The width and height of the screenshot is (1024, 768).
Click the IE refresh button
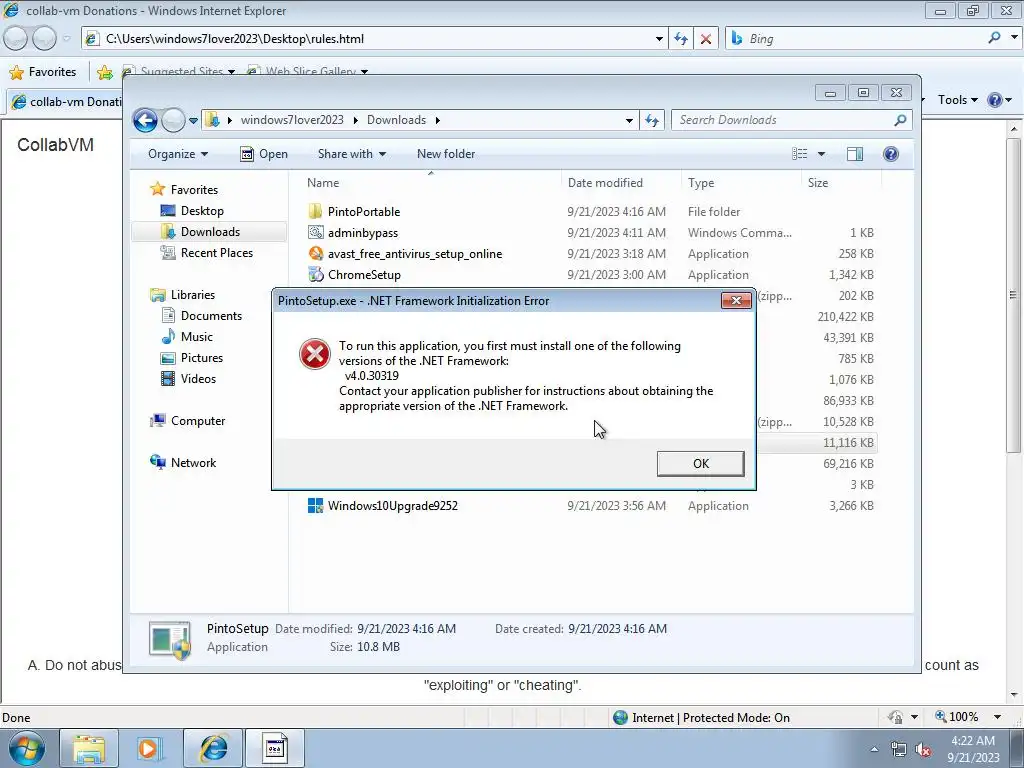pos(680,39)
